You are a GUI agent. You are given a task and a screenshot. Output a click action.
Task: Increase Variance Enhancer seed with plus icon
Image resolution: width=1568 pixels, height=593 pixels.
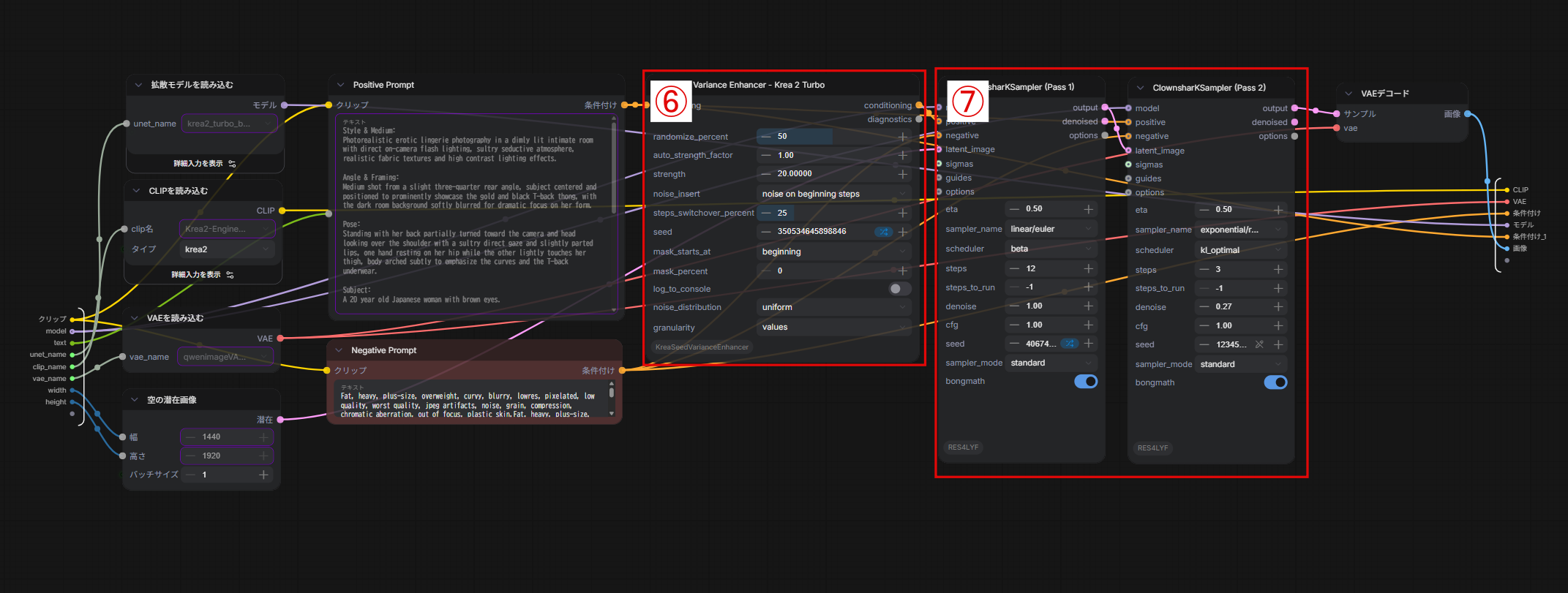(902, 232)
